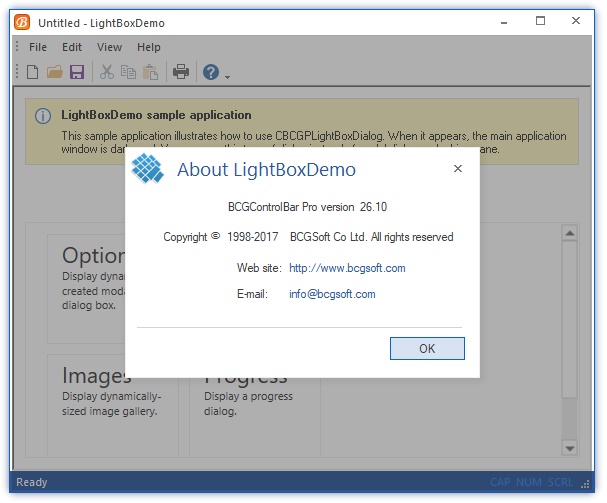Click the orange application icon in title bar
The image size is (607, 503).
click(22, 22)
